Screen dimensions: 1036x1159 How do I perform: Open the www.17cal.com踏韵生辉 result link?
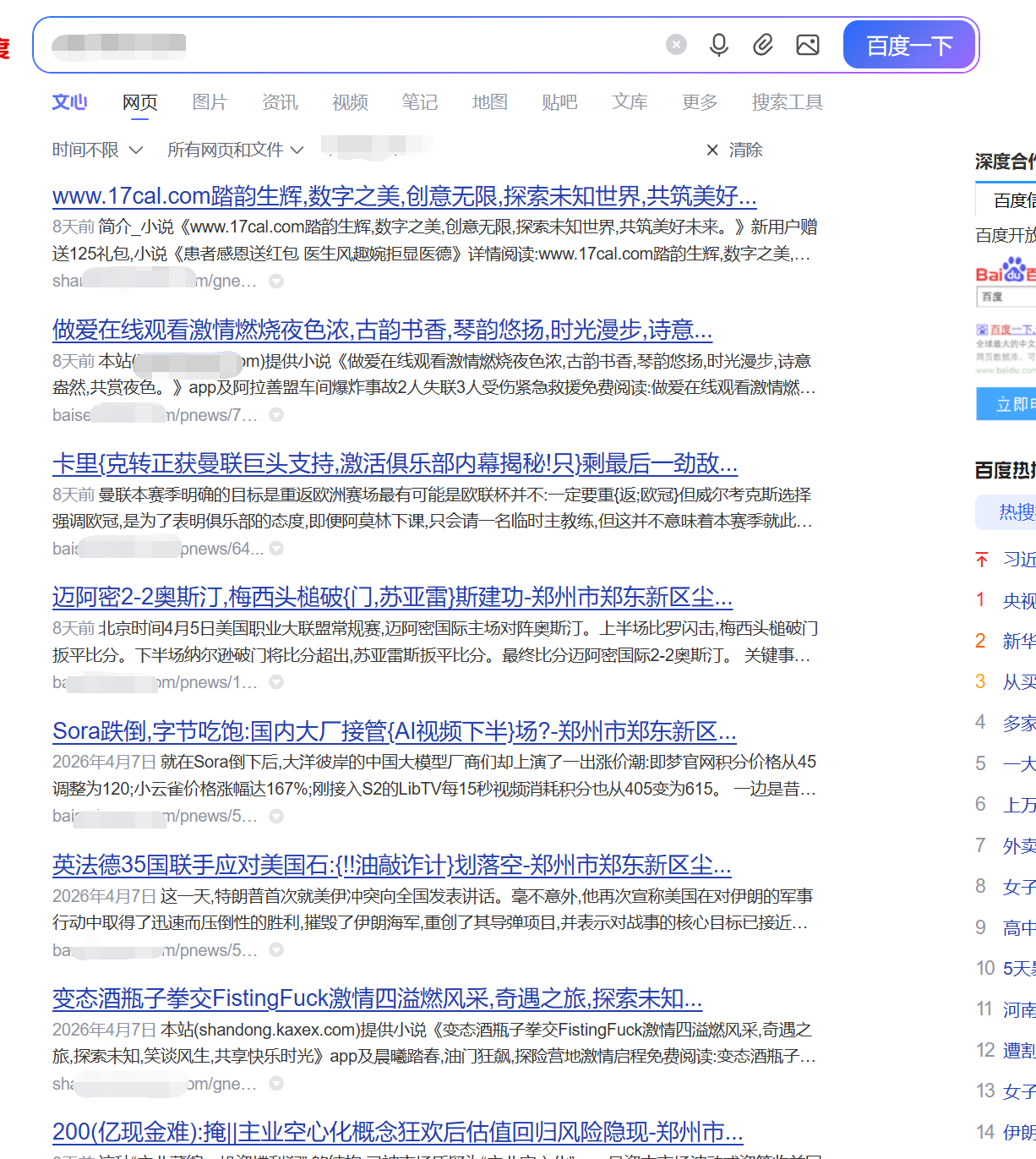point(404,196)
